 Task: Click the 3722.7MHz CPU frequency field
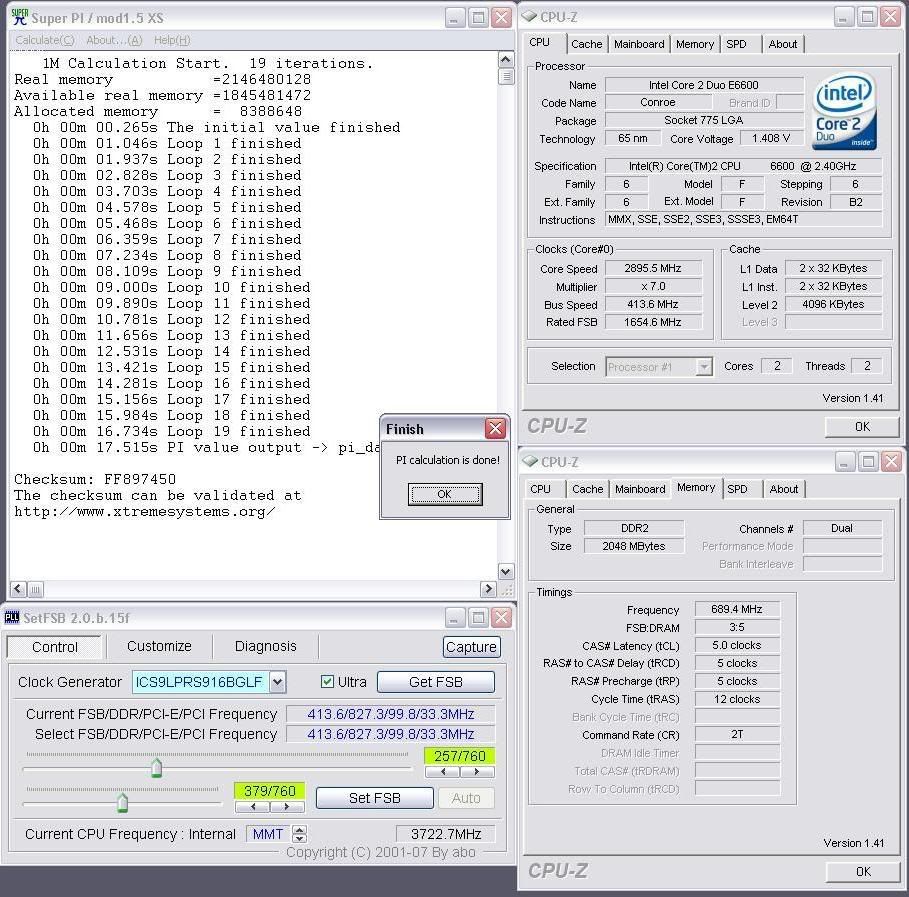(446, 834)
